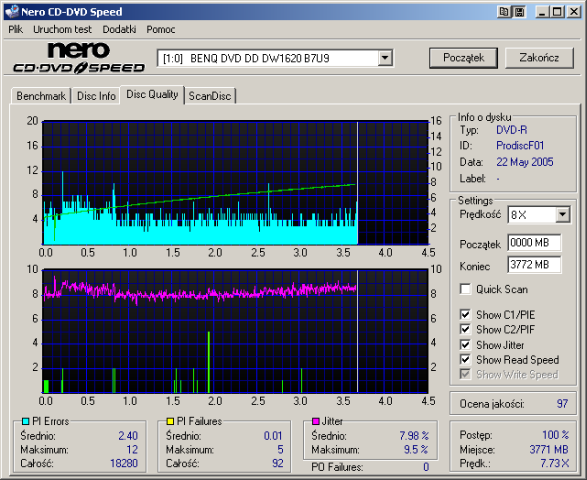This screenshot has height=480, width=587.
Task: Switch to the ScanDisc tab
Action: 210,96
